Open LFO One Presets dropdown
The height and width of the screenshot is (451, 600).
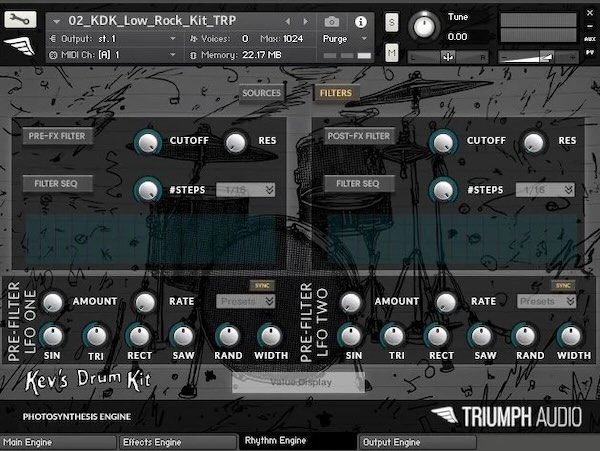[x=246, y=301]
